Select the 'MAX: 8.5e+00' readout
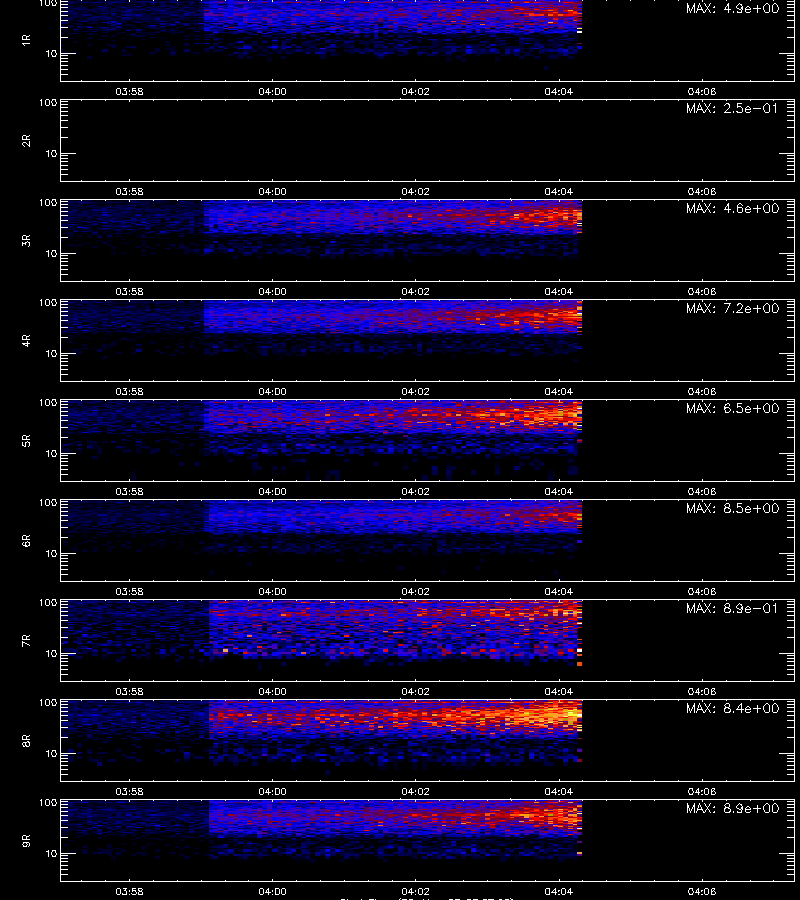The image size is (800, 900). (x=732, y=508)
